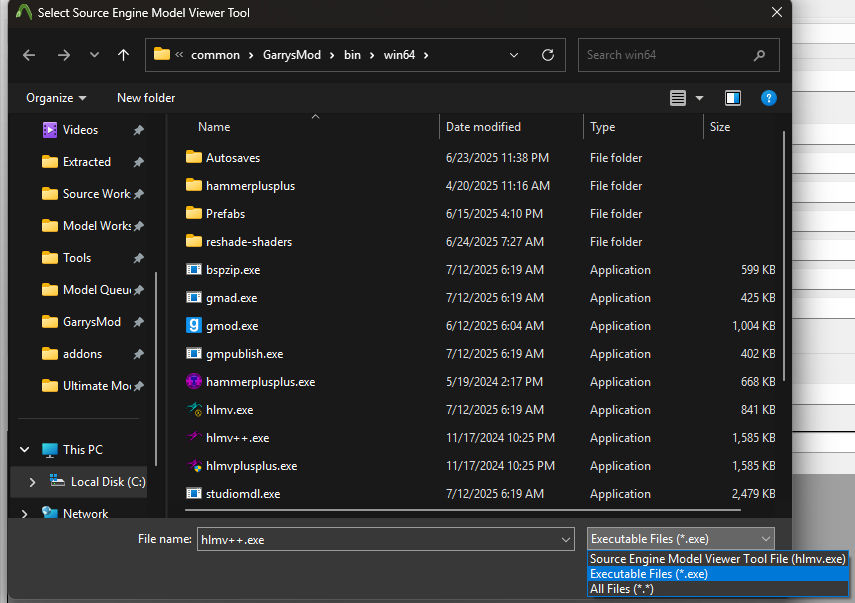The height and width of the screenshot is (603, 855).
Task: Sort files by Size column
Action: (720, 127)
